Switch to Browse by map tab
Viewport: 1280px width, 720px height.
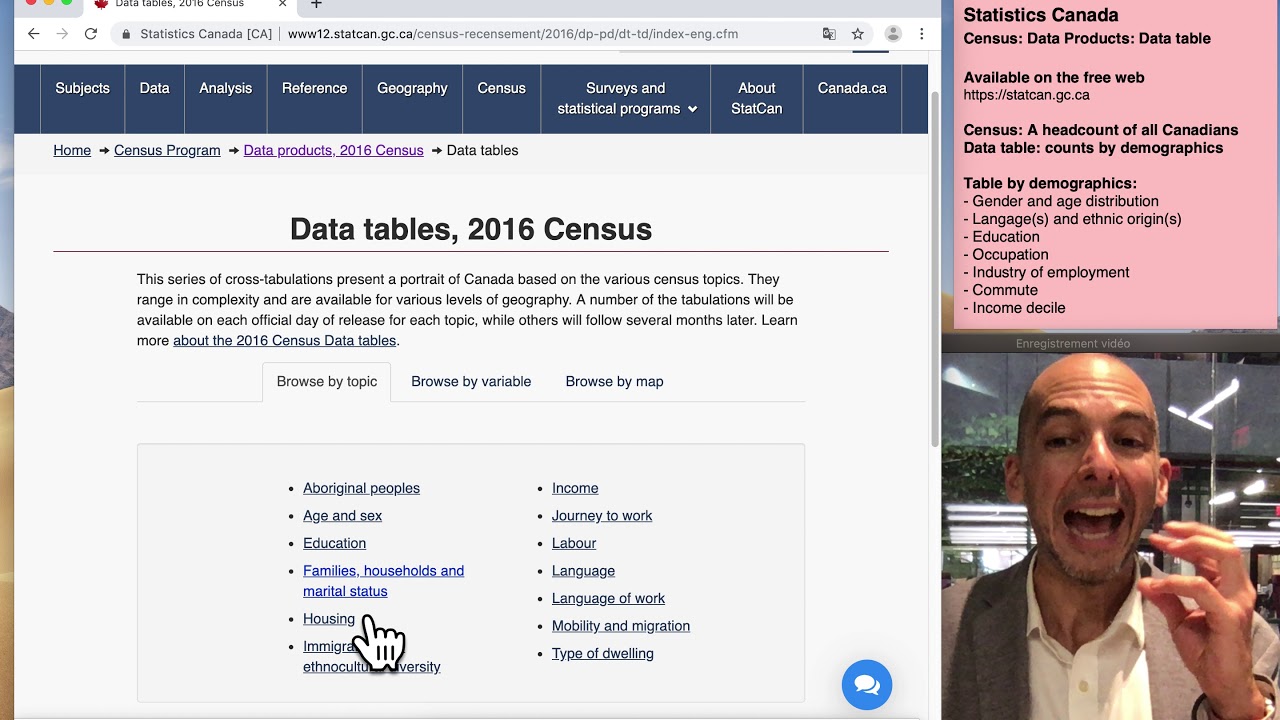614,382
